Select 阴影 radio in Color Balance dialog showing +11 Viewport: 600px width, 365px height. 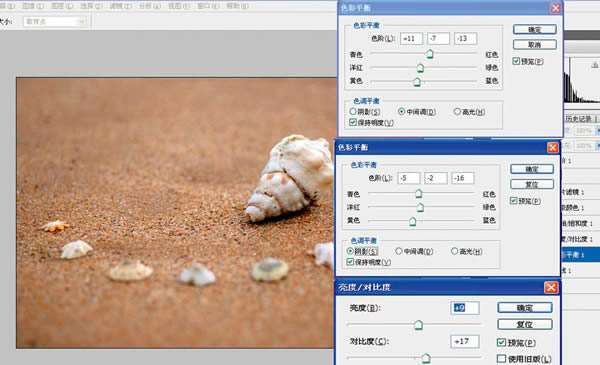(x=353, y=111)
